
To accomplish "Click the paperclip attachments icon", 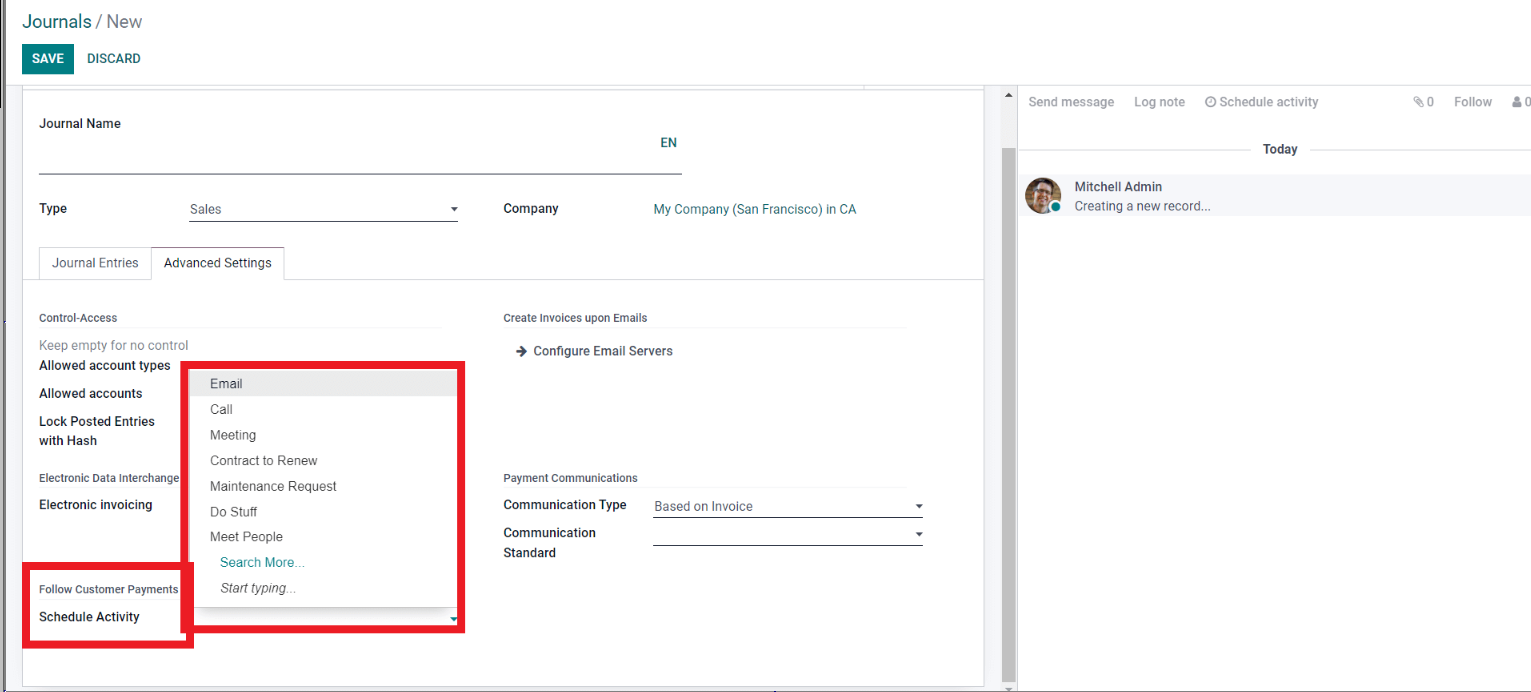I will (x=1417, y=102).
